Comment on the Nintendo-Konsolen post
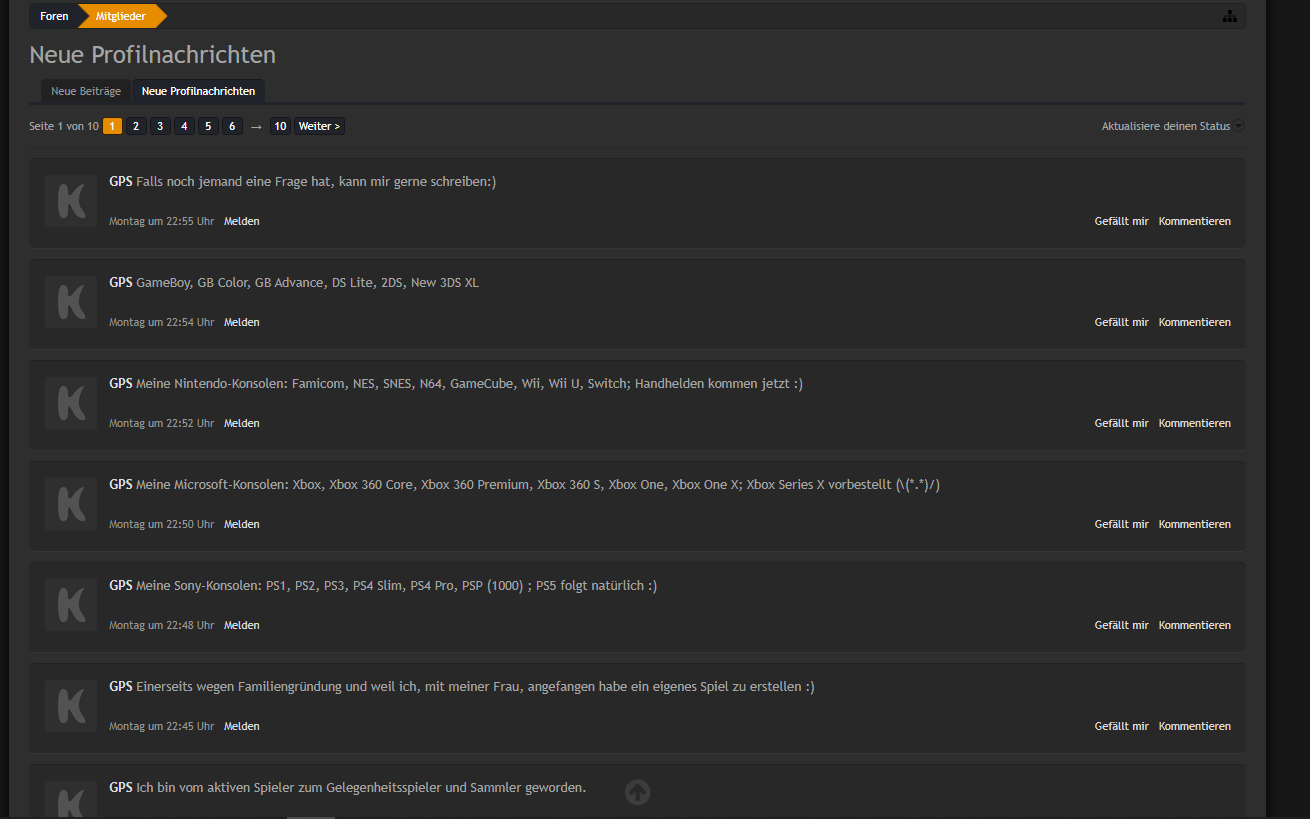 click(1194, 423)
